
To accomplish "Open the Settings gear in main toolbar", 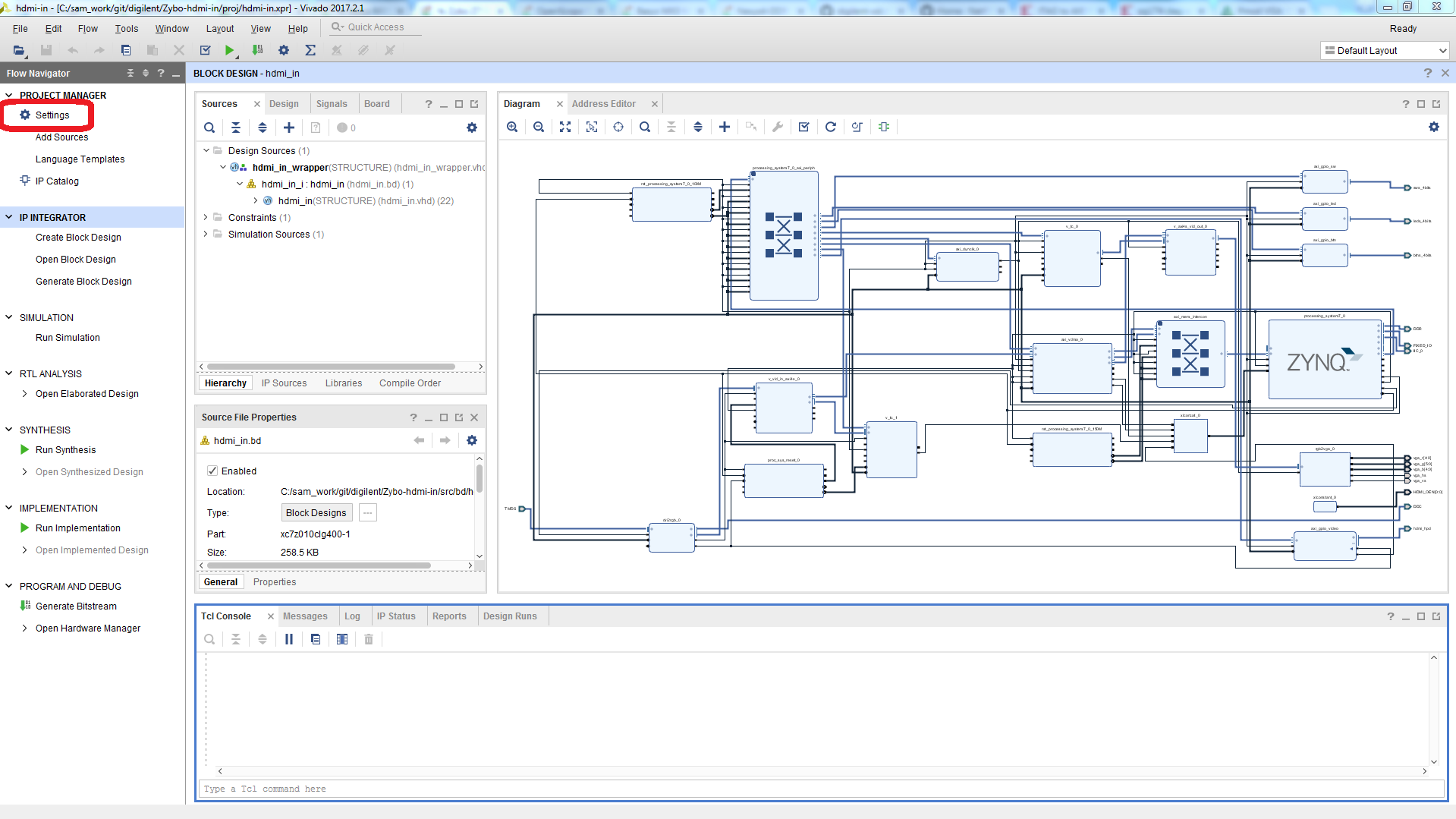I will (x=284, y=50).
